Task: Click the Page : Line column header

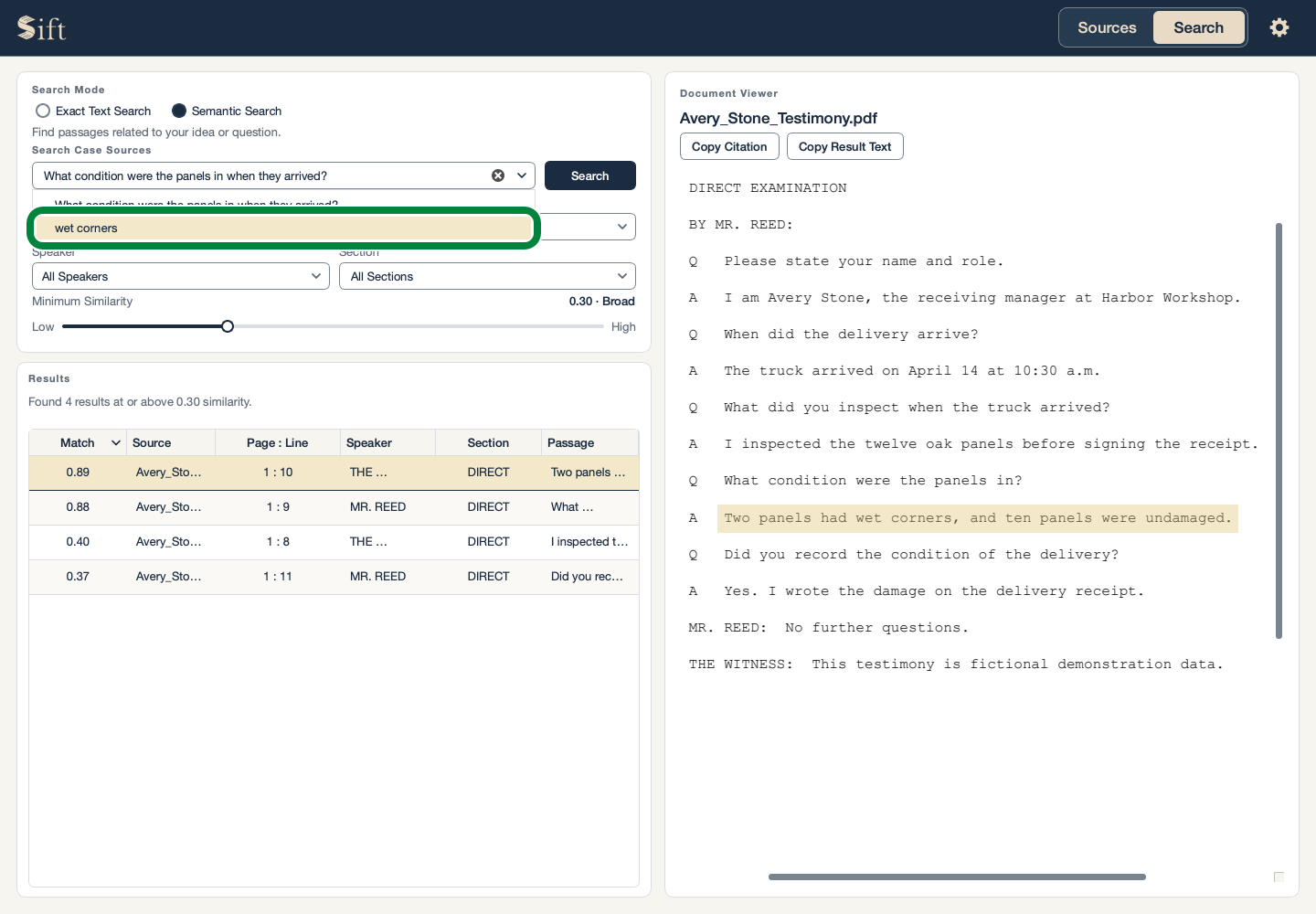Action: [278, 443]
